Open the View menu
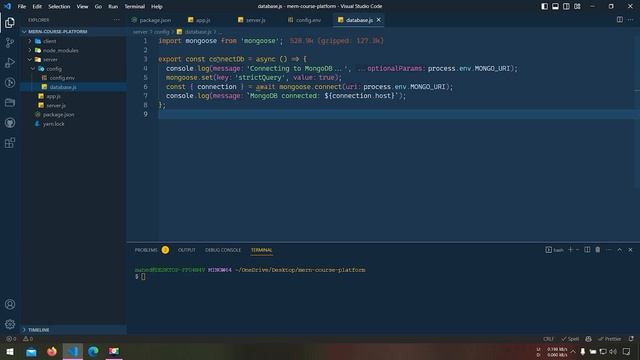 (82, 6)
